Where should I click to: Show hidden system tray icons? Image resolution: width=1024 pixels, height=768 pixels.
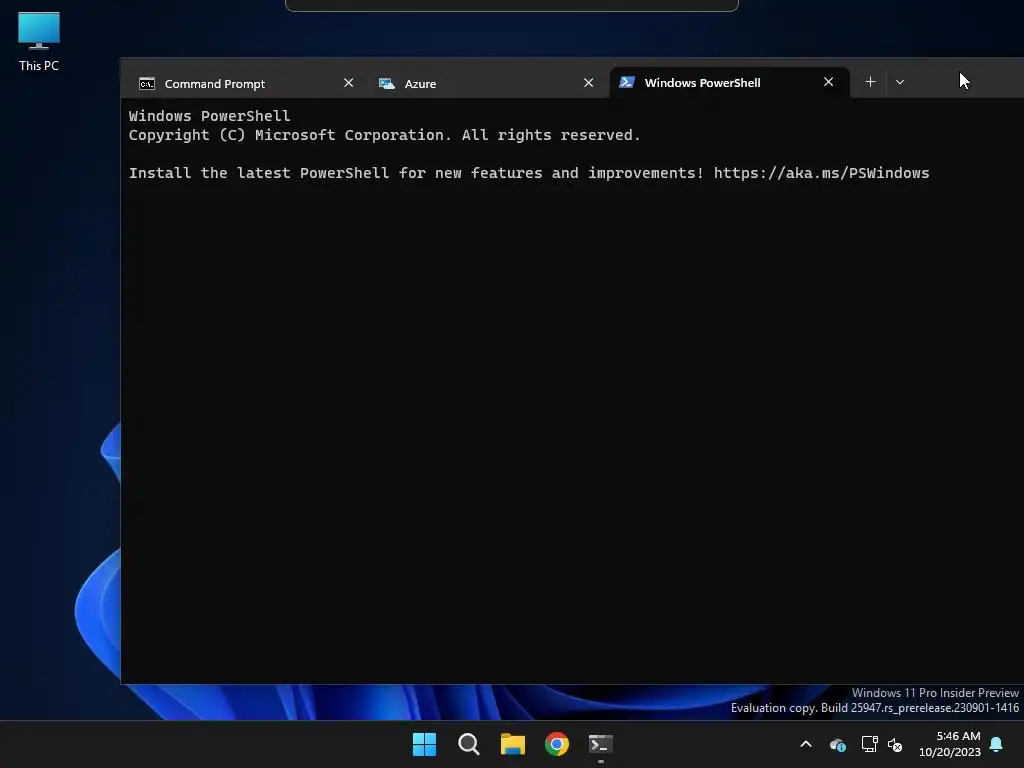806,744
